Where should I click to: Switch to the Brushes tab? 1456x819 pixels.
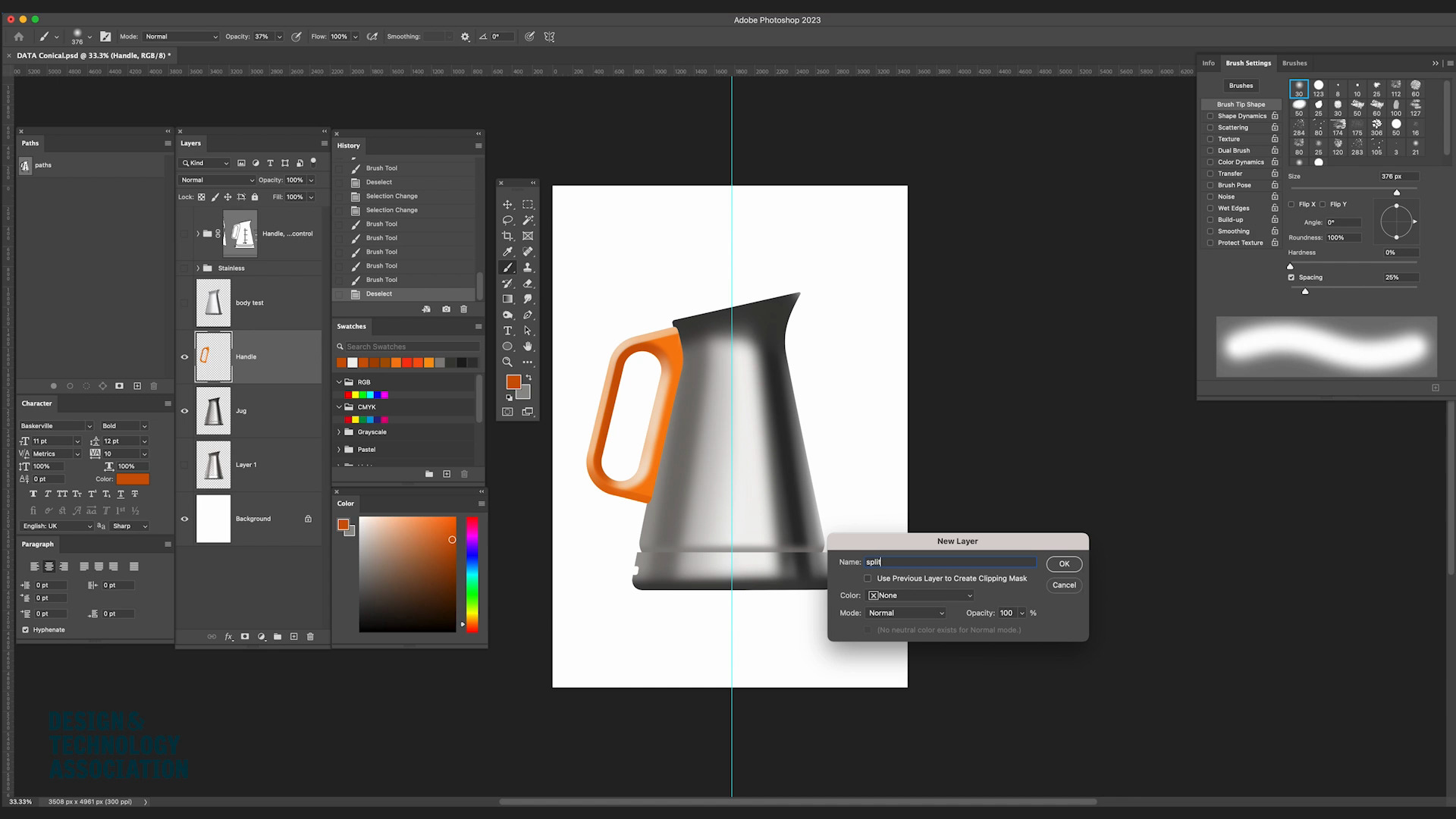tap(1294, 64)
